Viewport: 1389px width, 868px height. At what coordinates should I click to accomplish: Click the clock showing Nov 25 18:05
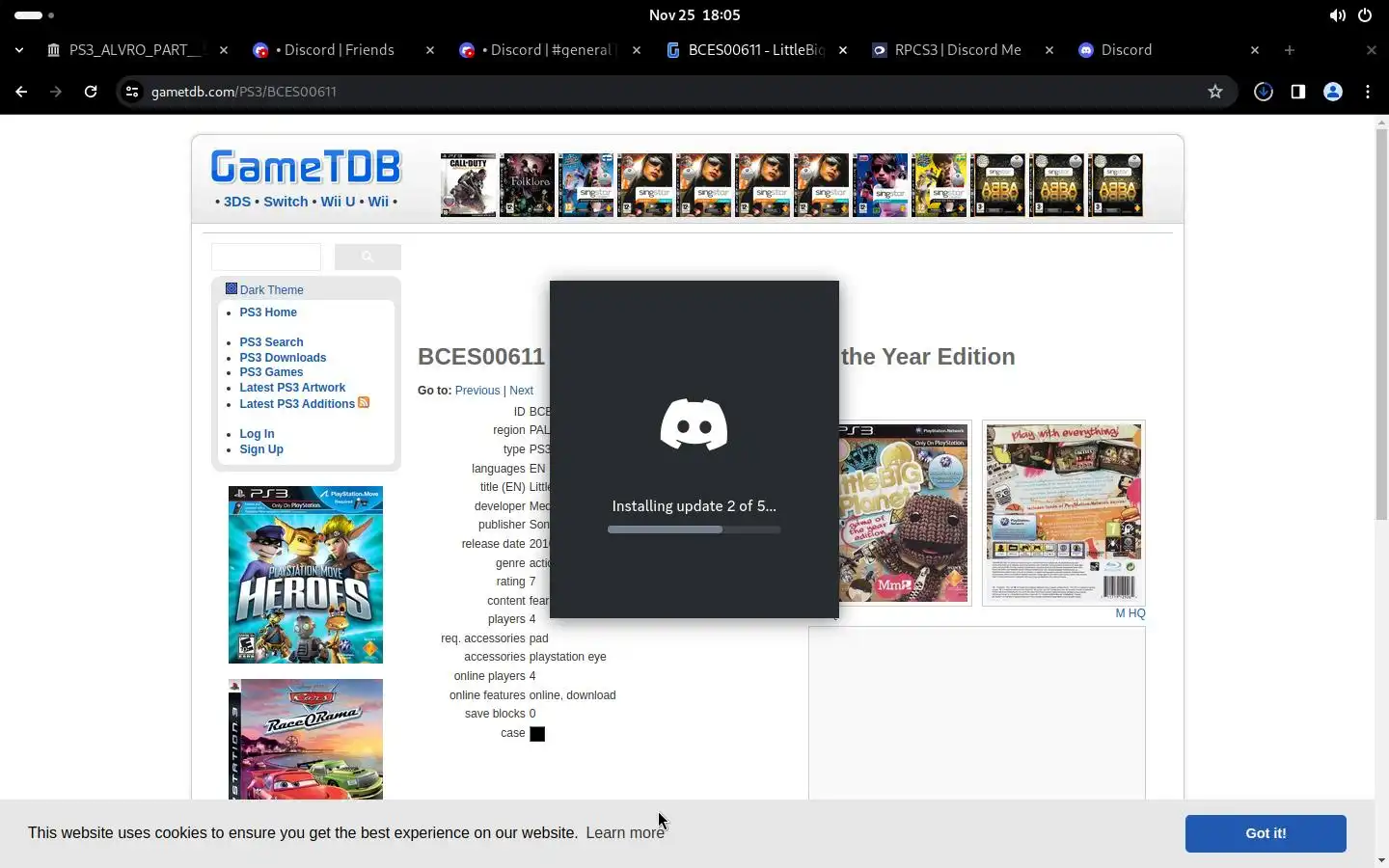pyautogui.click(x=694, y=15)
